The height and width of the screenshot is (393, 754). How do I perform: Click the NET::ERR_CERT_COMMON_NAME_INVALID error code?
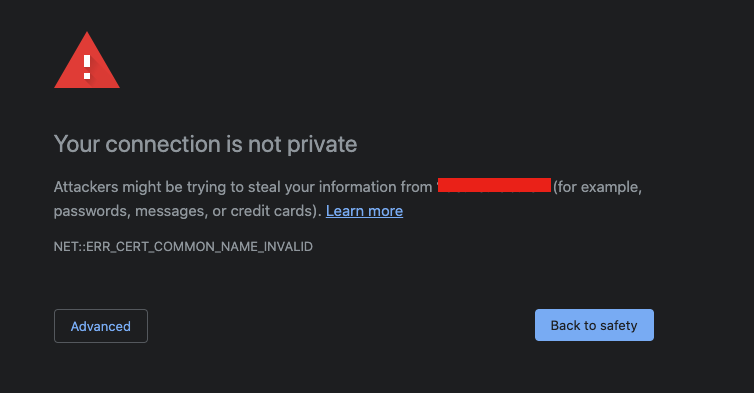pos(183,247)
